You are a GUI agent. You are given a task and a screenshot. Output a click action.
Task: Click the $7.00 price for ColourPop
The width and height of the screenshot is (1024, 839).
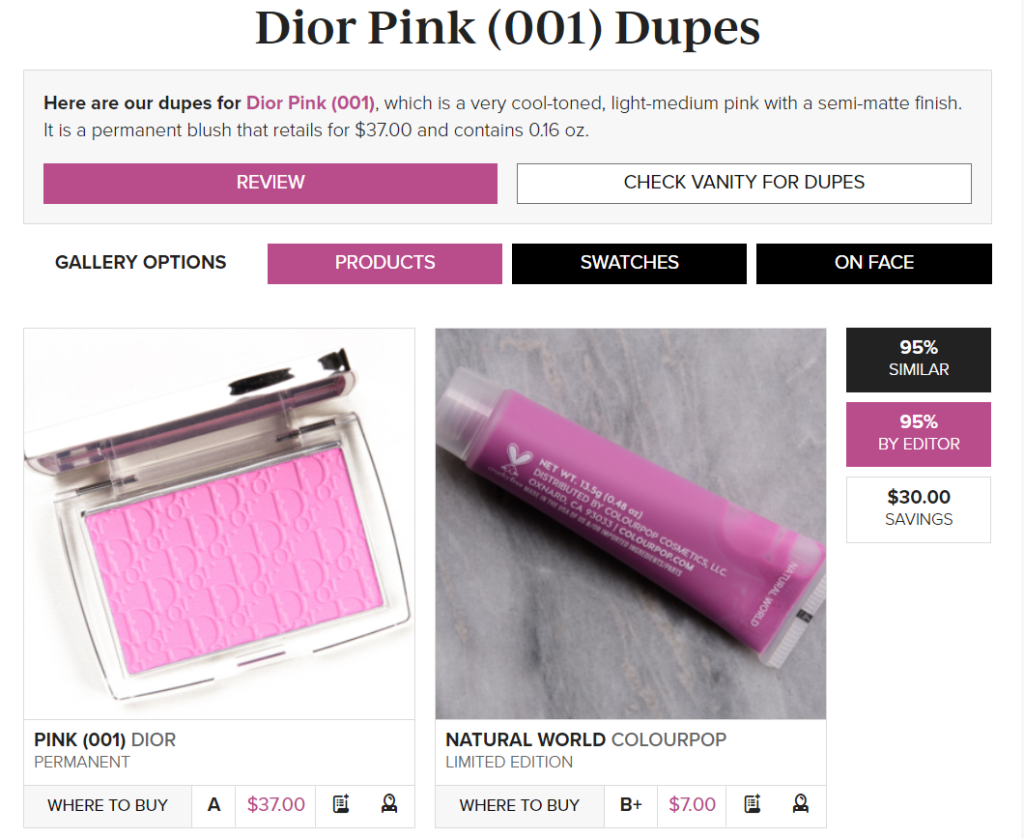[x=692, y=804]
